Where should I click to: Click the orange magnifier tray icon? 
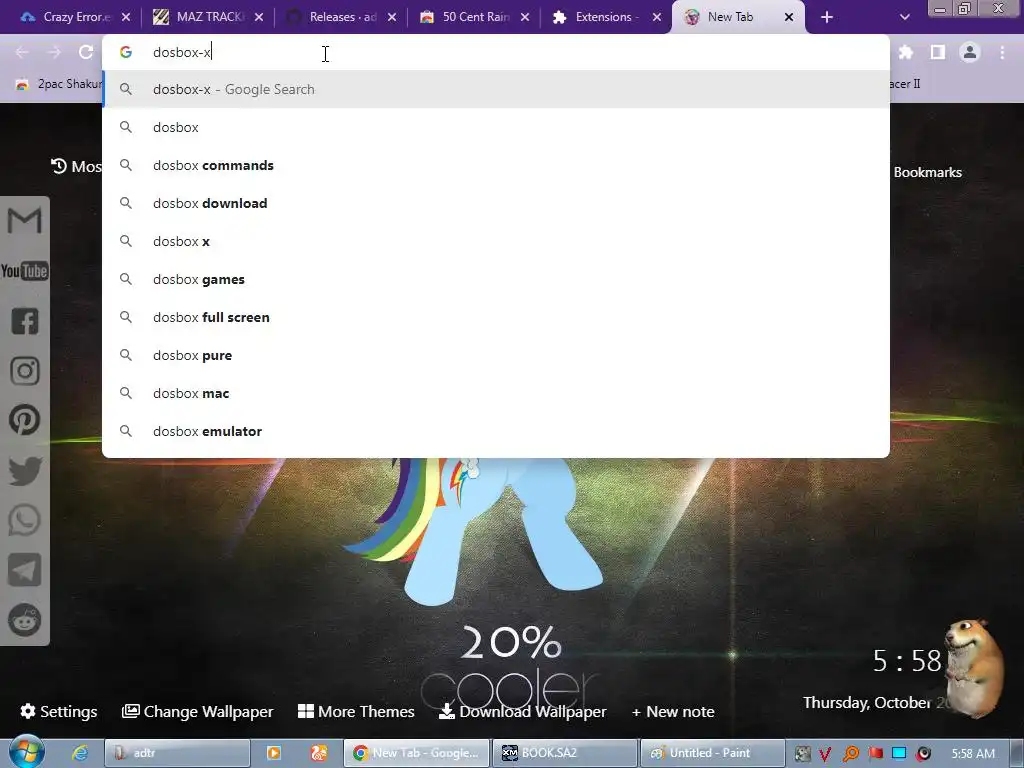(x=850, y=754)
